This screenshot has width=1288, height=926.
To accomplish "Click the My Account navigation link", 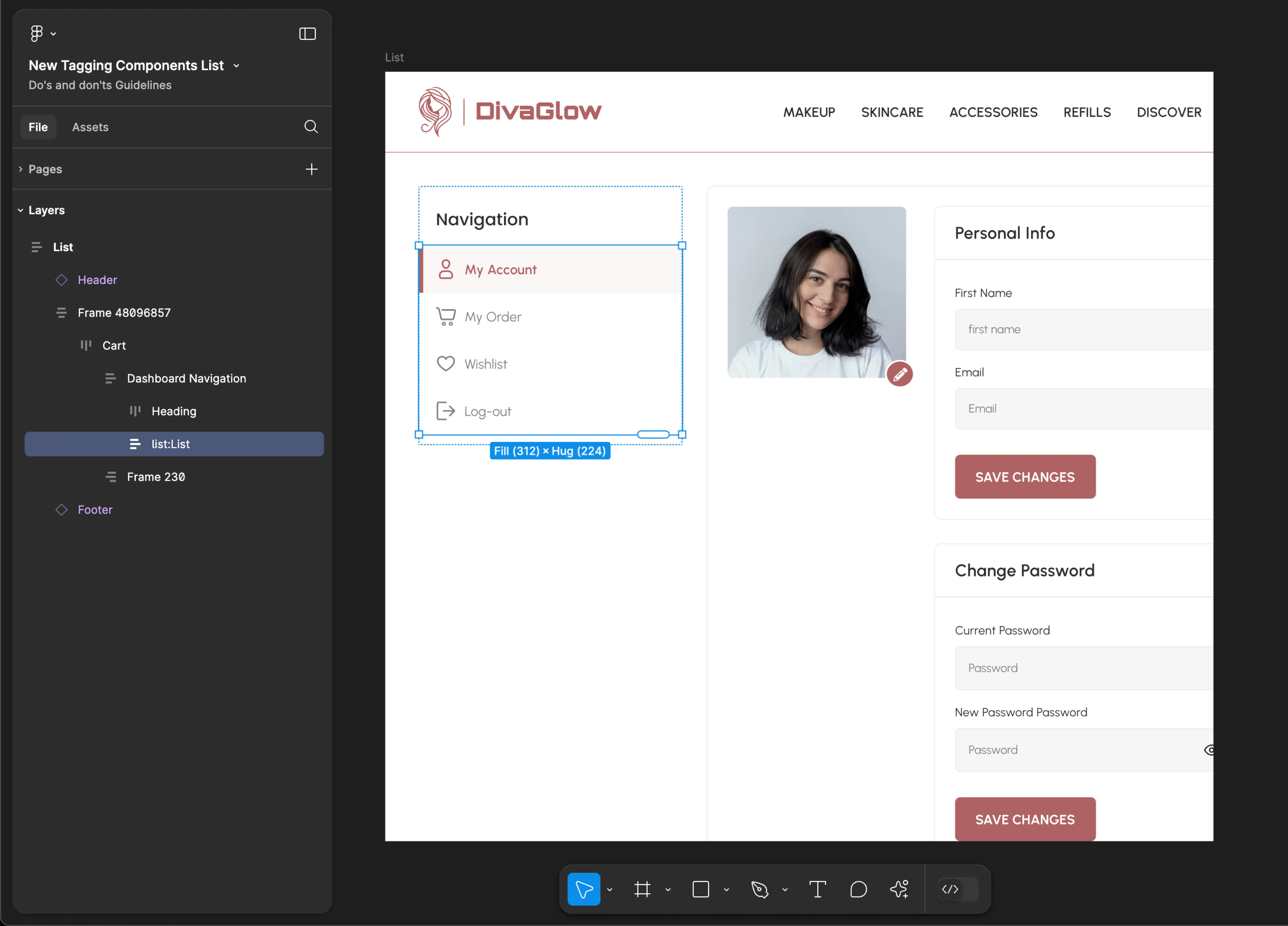I will pos(550,269).
